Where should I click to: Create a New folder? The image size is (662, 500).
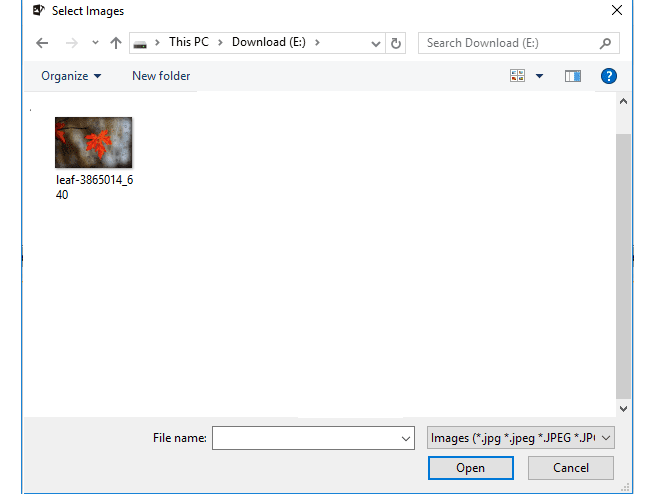(161, 76)
